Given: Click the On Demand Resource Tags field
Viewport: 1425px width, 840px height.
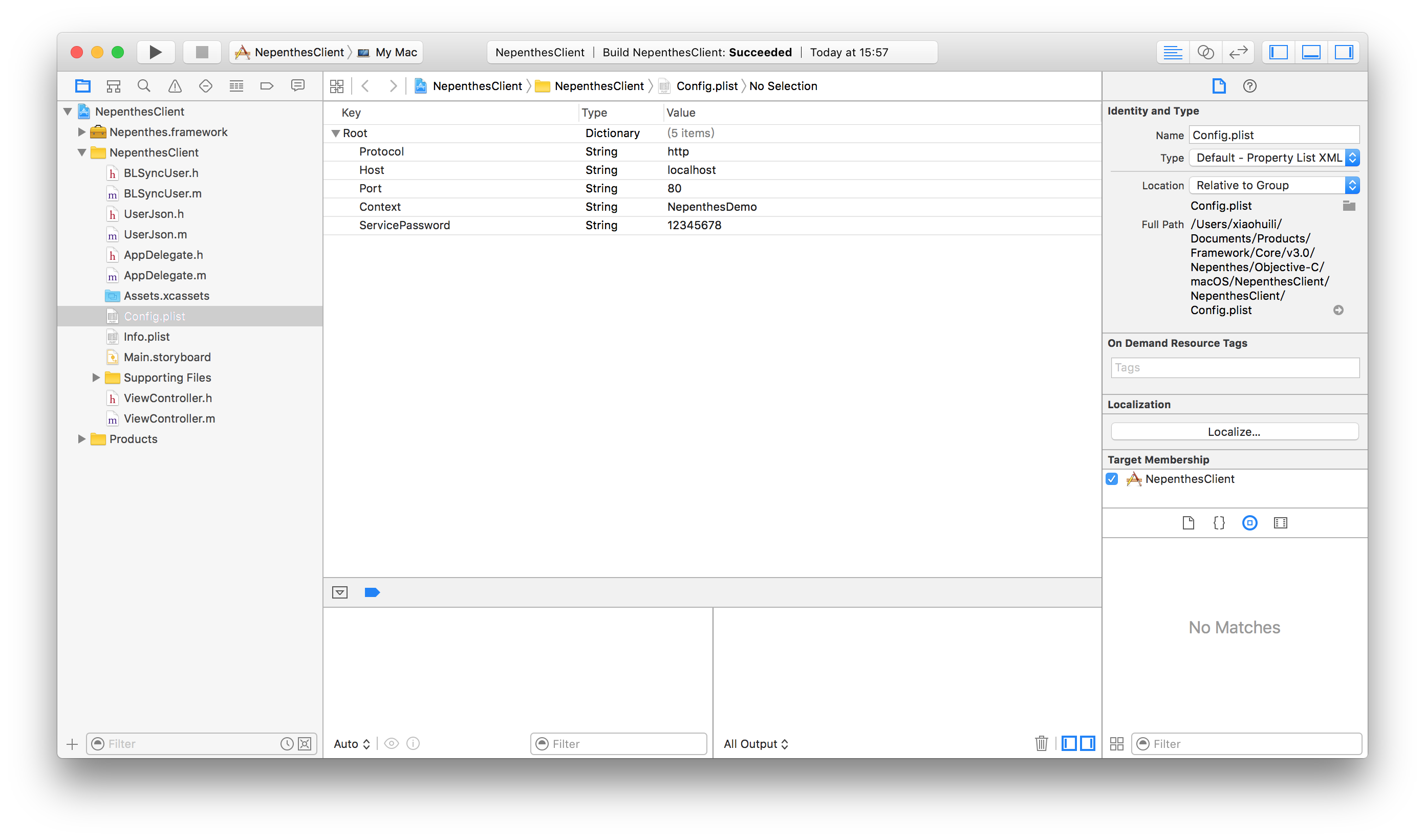Looking at the screenshot, I should 1235,368.
